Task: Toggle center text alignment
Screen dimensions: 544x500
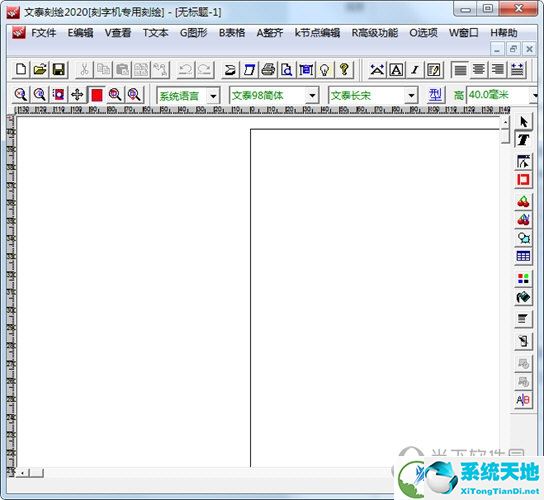Action: pyautogui.click(x=479, y=70)
